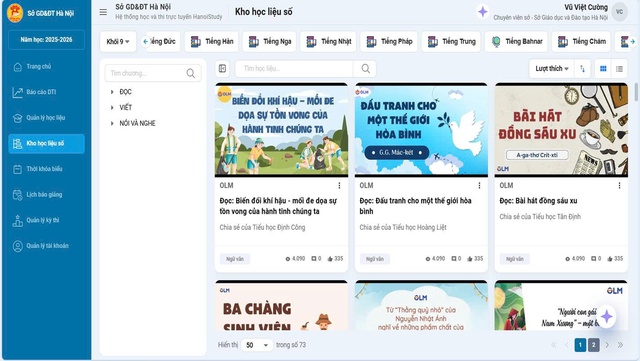Select the Tiếng Chăm subject tab
The image size is (640, 361).
coord(581,42)
